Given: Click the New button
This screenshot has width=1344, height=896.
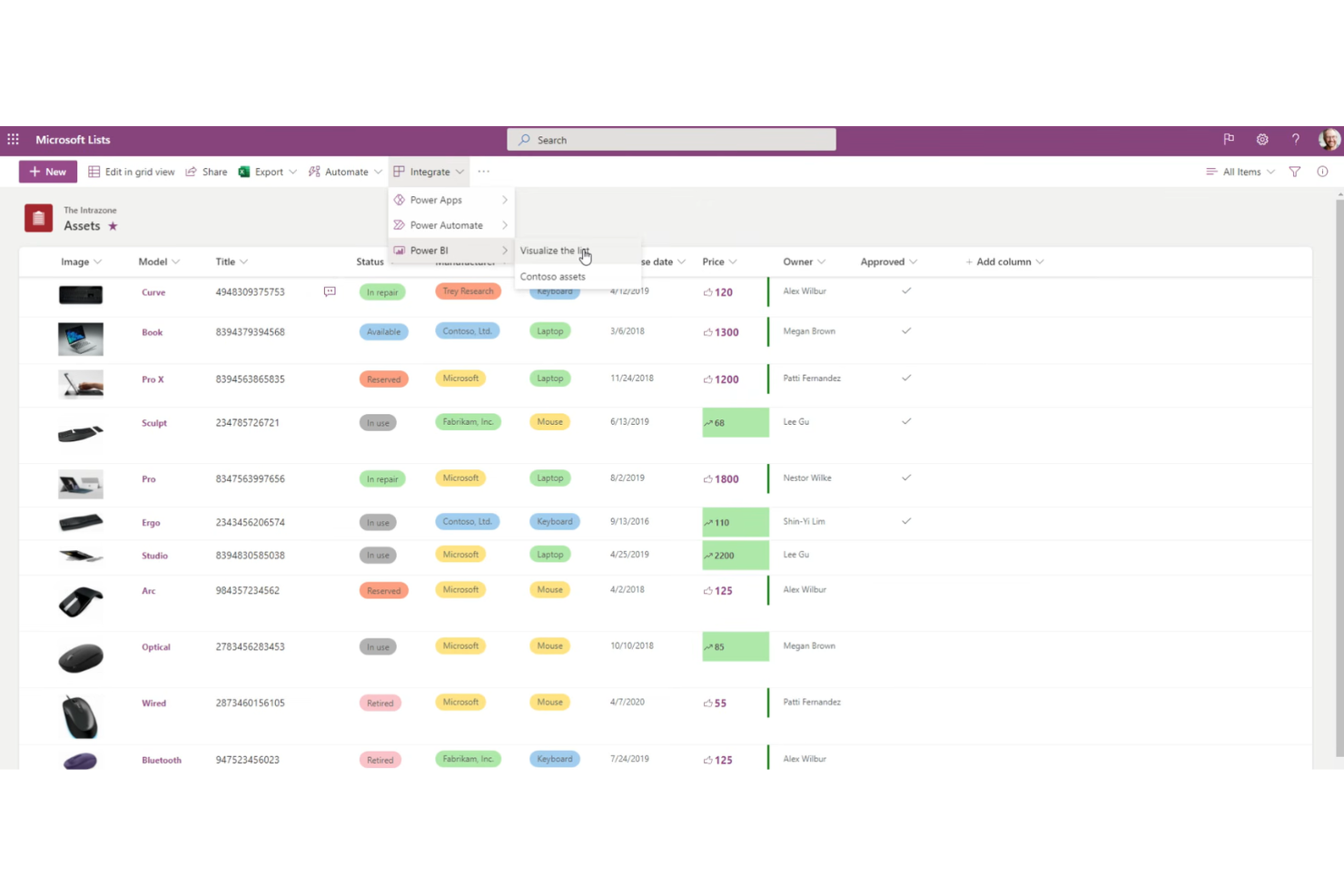Looking at the screenshot, I should (x=48, y=172).
